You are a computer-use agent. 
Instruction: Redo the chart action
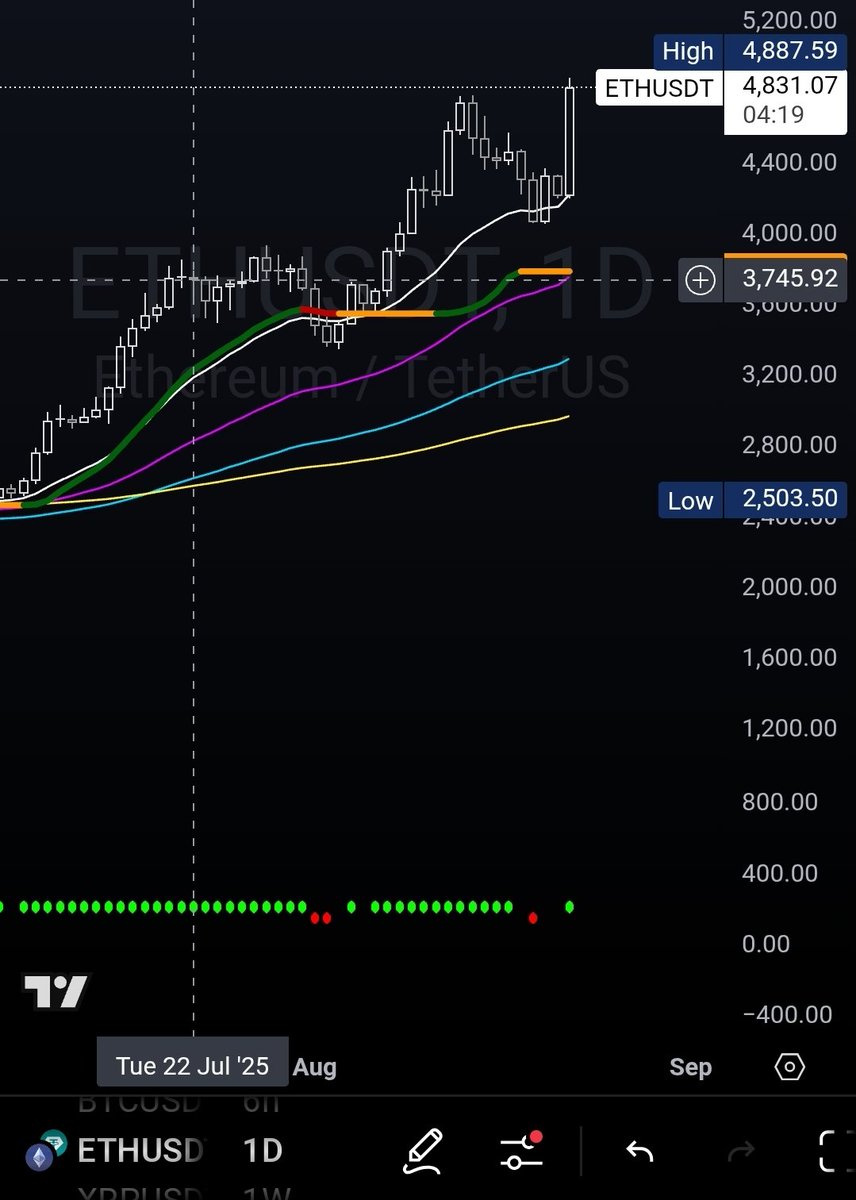(x=740, y=1150)
